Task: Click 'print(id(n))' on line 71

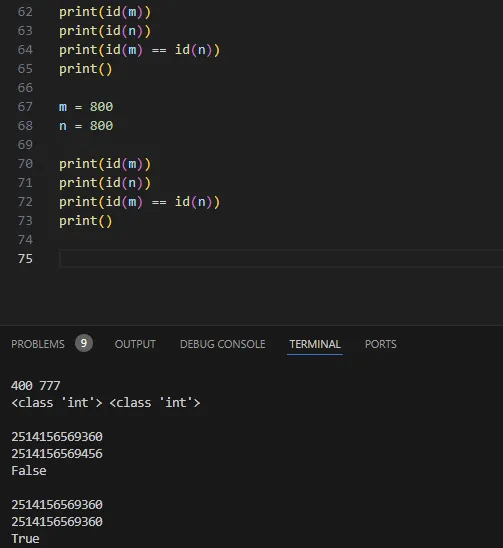Action: click(x=105, y=183)
